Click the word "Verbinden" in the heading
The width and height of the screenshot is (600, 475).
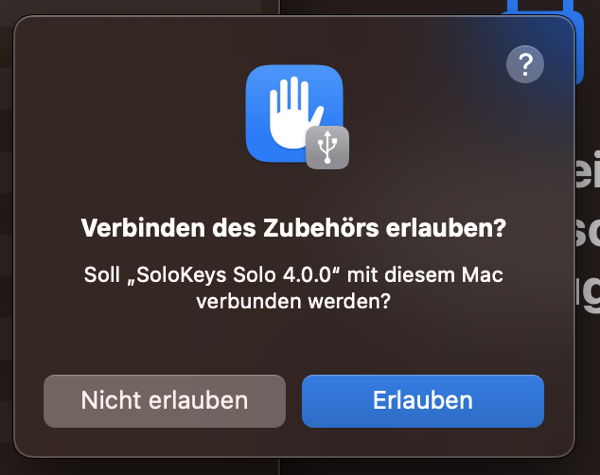pos(143,228)
